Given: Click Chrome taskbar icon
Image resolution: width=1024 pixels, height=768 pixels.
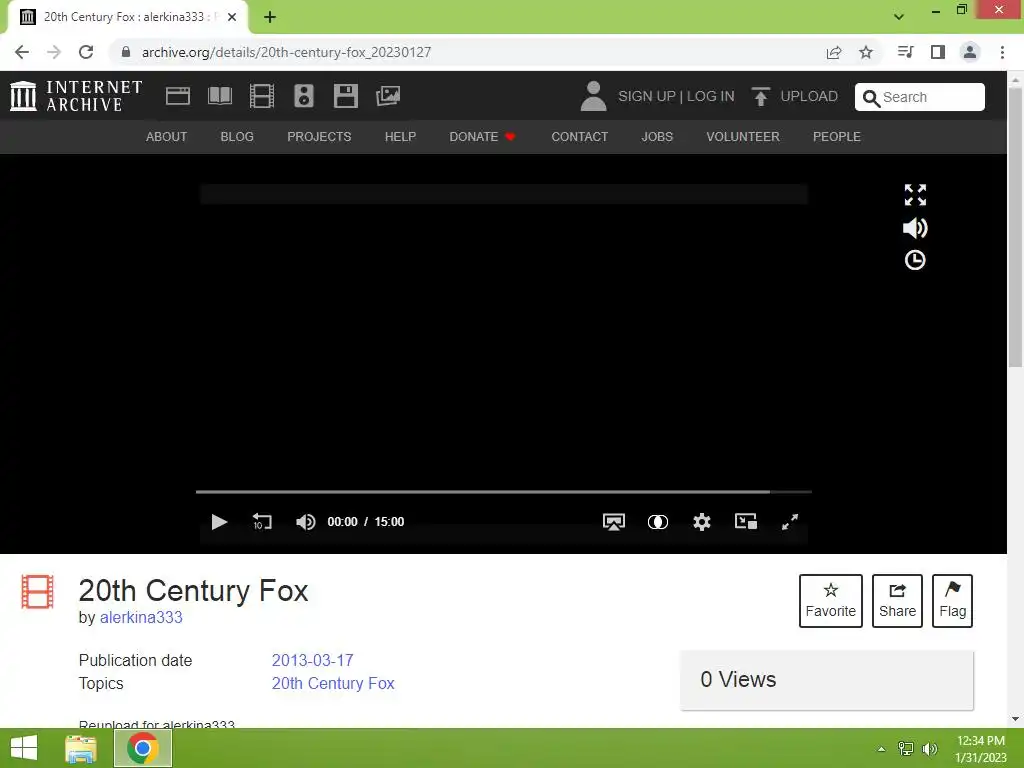Looking at the screenshot, I should (x=143, y=748).
